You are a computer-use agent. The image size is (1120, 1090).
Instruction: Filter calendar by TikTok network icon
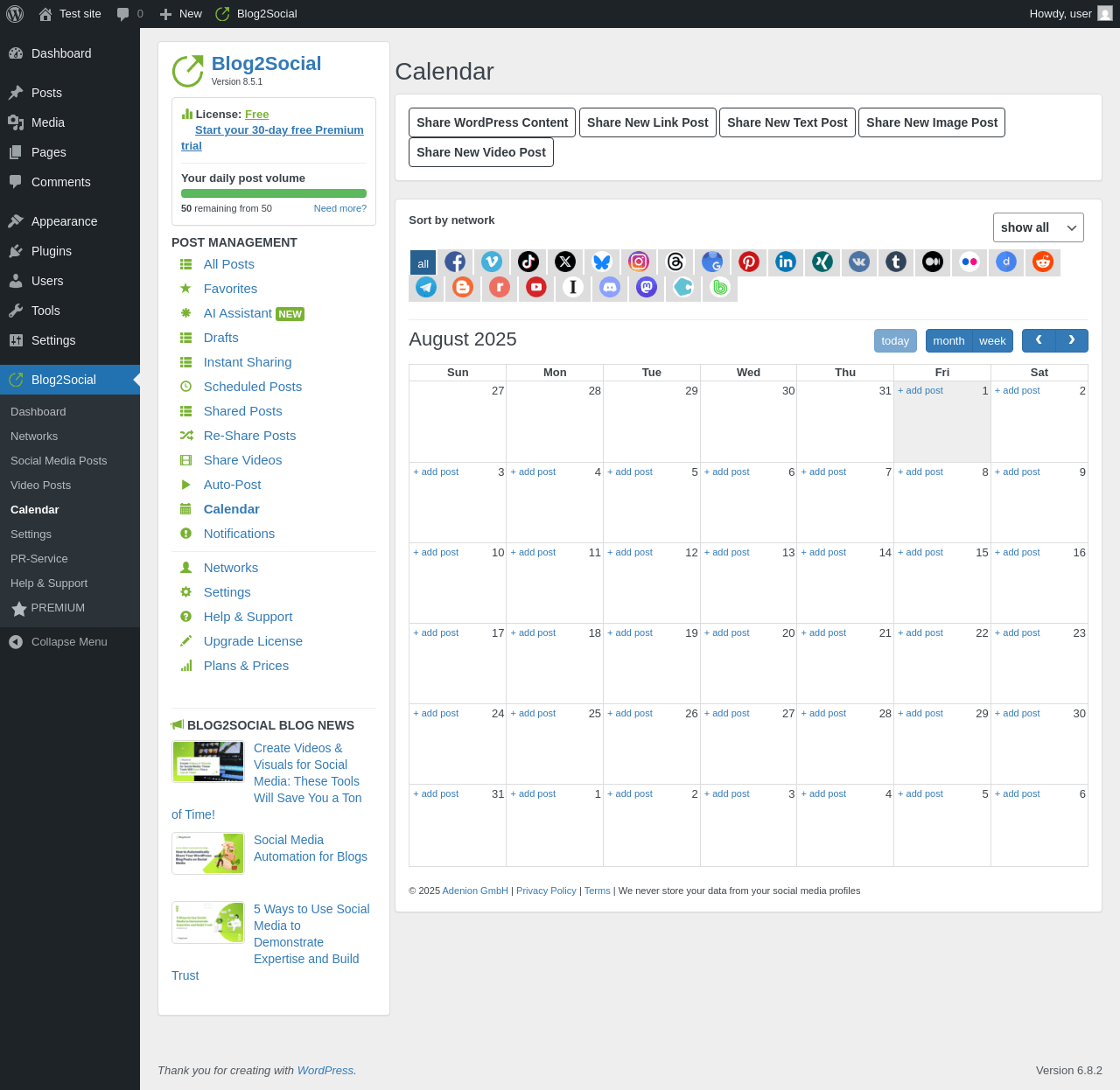click(528, 262)
